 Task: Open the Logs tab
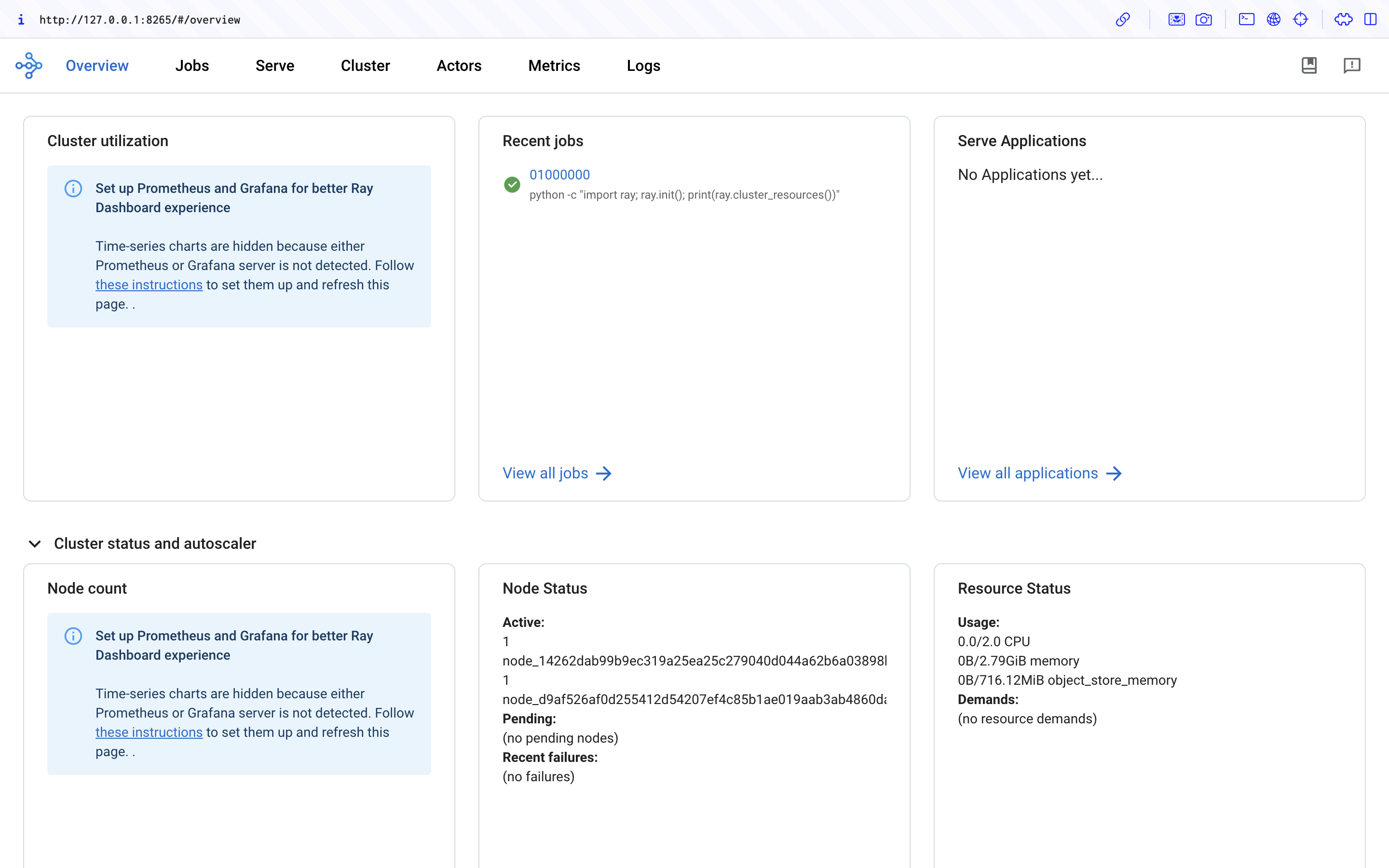(643, 66)
